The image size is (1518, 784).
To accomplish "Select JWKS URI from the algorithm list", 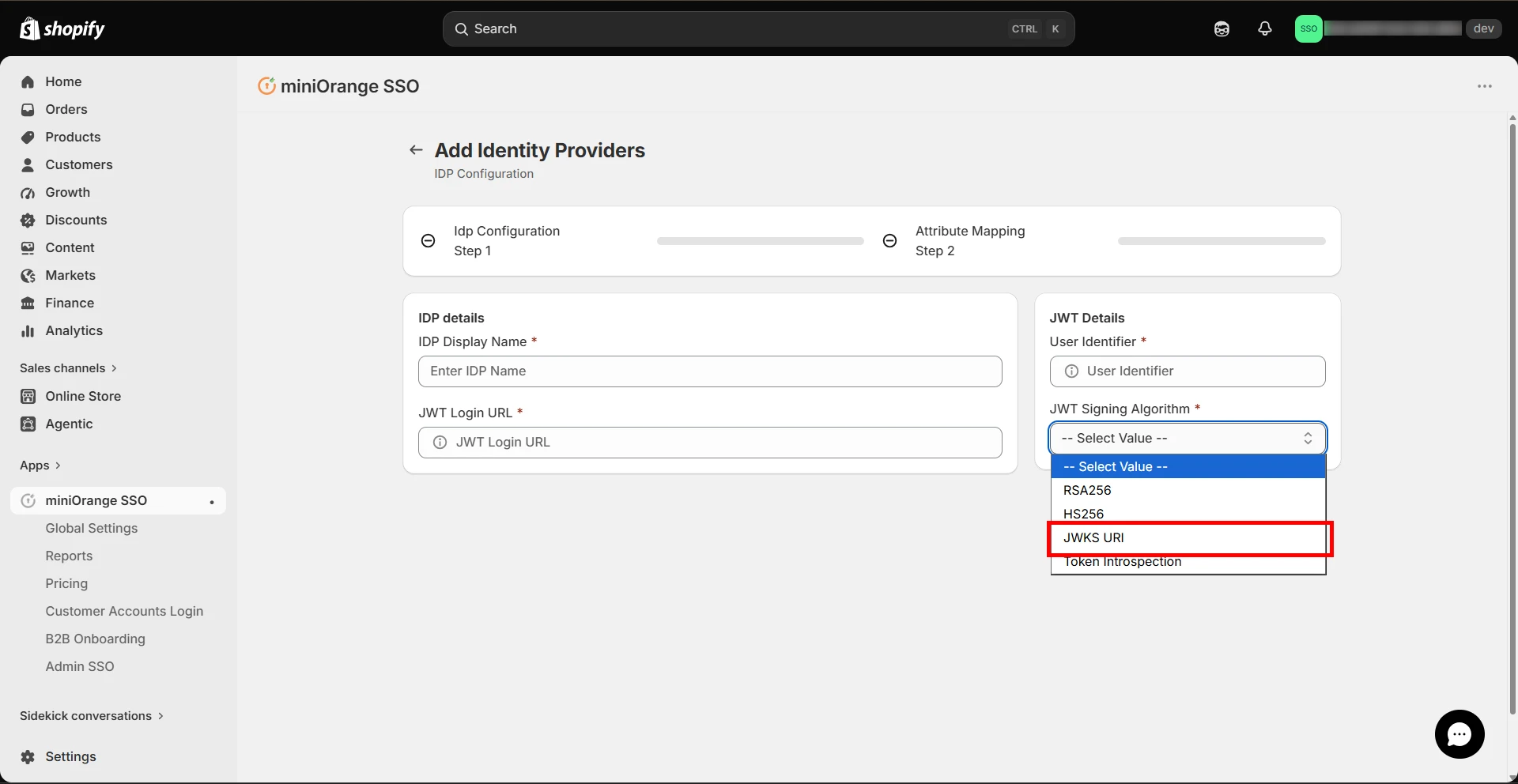I will (1188, 537).
